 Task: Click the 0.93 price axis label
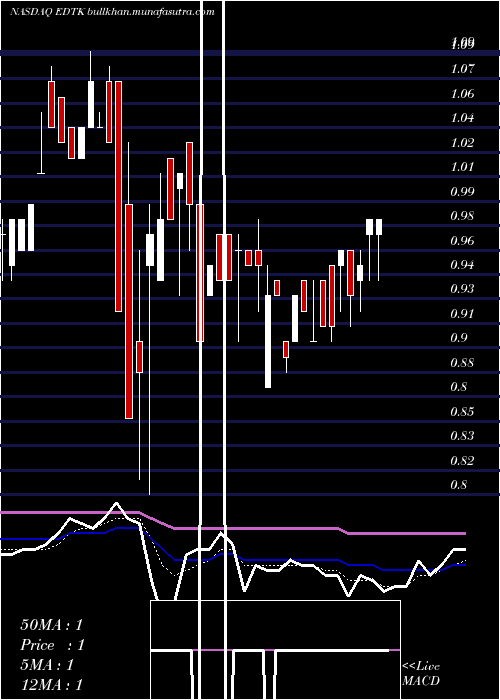pos(462,288)
